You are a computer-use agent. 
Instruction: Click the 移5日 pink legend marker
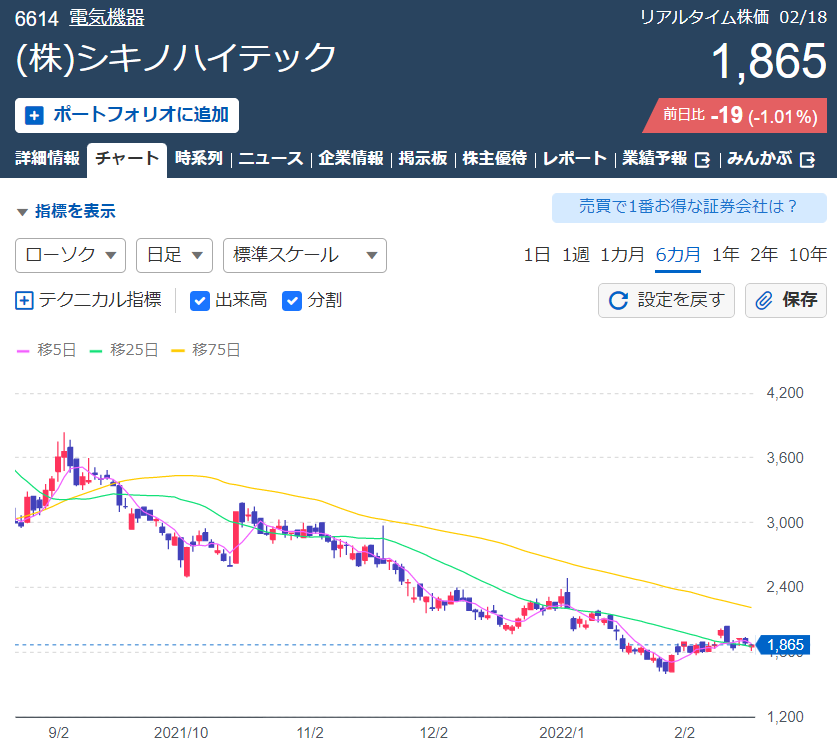23,351
